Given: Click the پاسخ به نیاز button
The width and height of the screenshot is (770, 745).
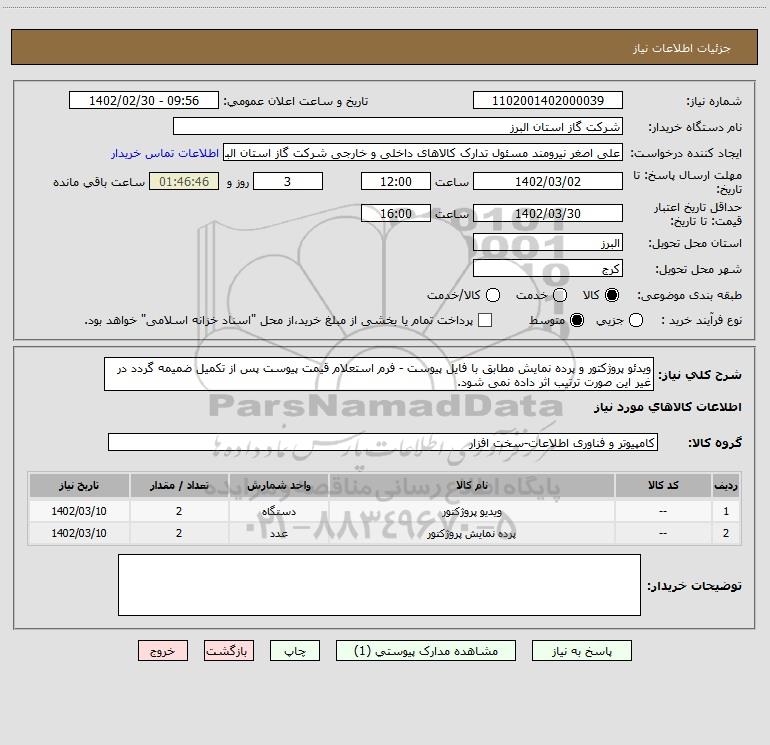Looking at the screenshot, I should point(581,651).
